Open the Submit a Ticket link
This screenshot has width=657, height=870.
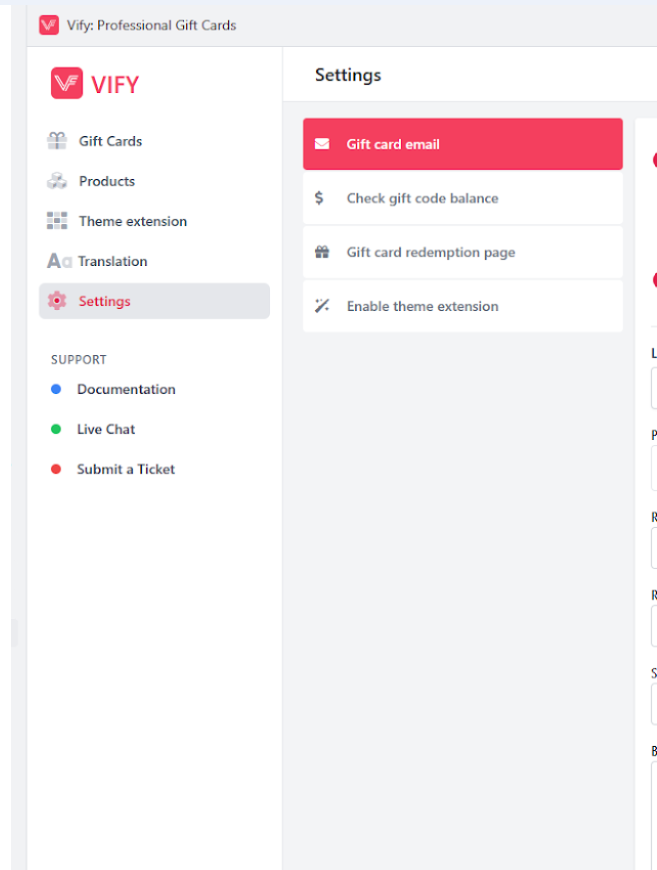126,469
